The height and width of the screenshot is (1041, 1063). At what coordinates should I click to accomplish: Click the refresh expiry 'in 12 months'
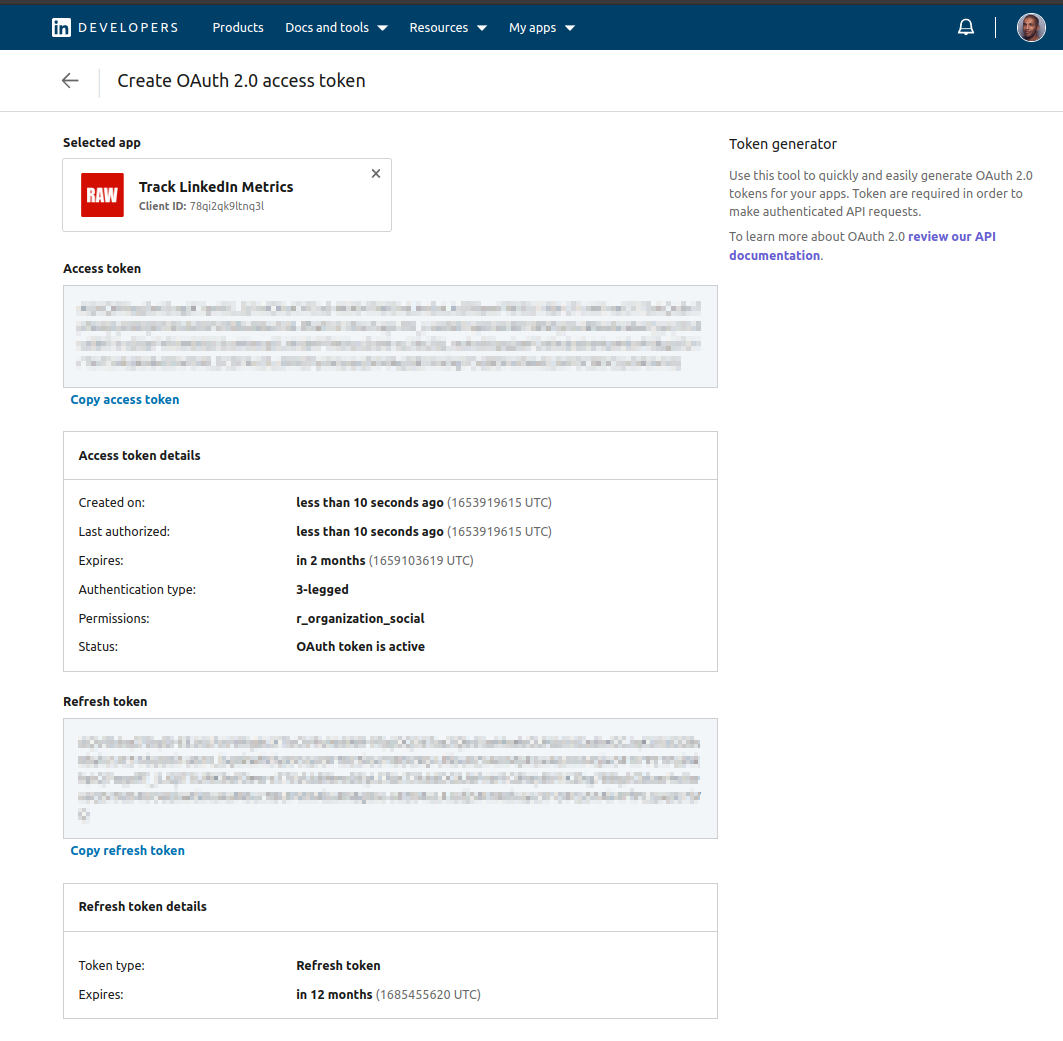(x=334, y=994)
